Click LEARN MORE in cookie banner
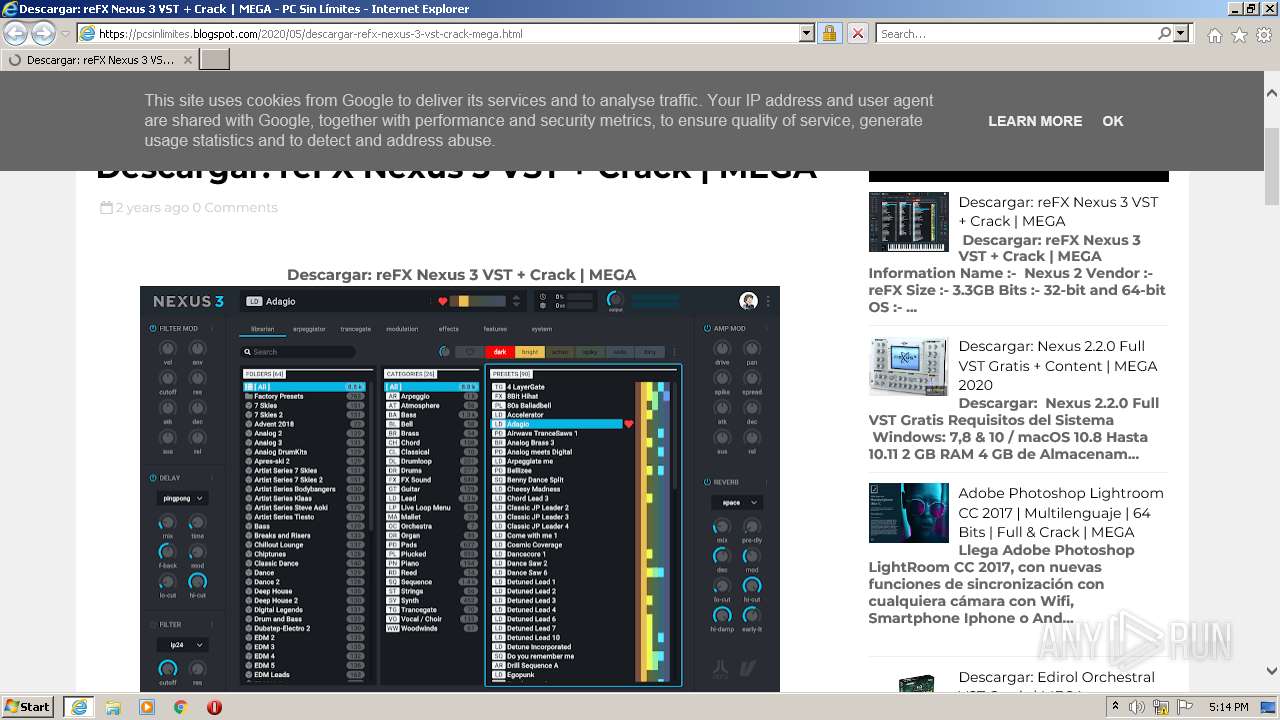The height and width of the screenshot is (720, 1280). (x=1035, y=121)
